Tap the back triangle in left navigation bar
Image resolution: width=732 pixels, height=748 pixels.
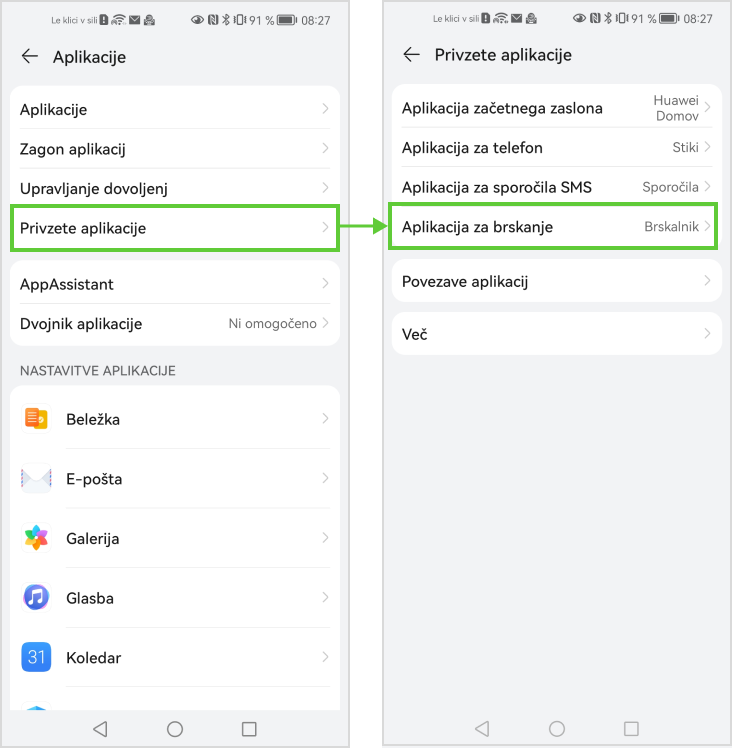(x=100, y=728)
